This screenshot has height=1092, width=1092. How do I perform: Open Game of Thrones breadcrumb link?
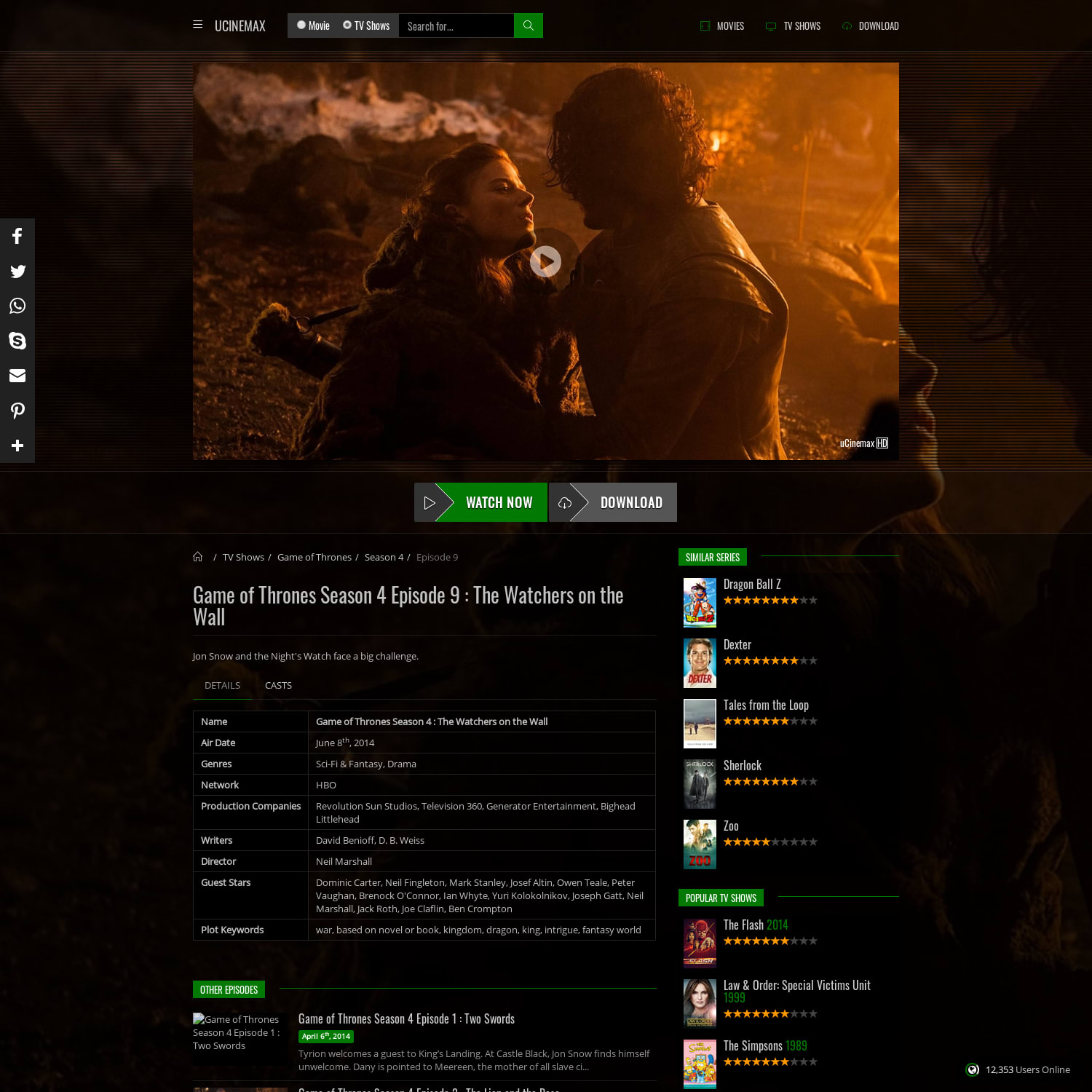pyautogui.click(x=314, y=557)
